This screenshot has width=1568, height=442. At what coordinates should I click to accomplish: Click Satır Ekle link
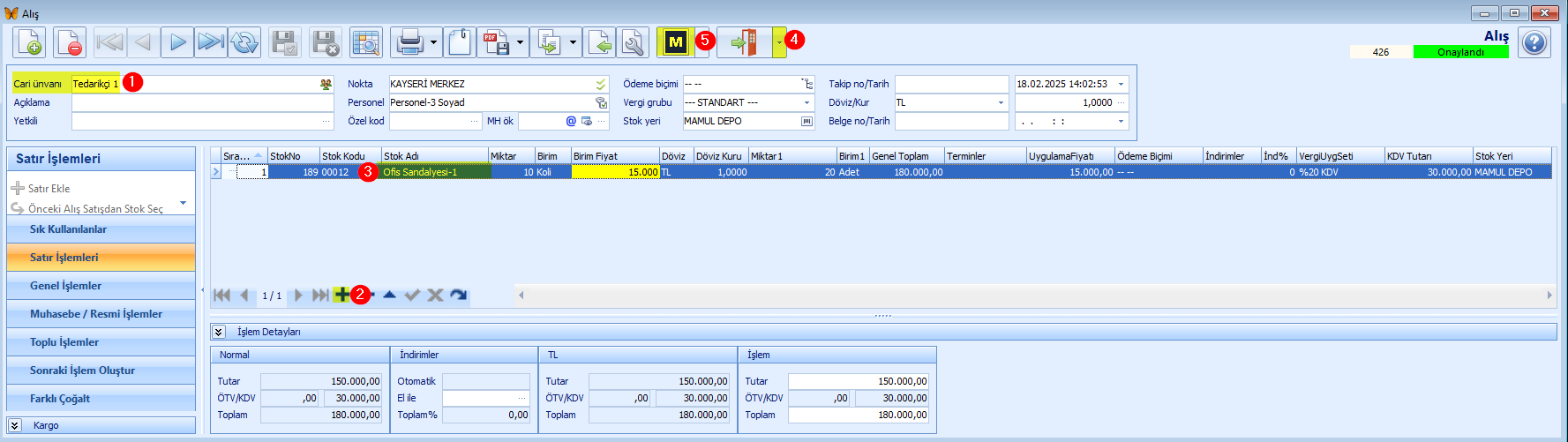(x=49, y=189)
